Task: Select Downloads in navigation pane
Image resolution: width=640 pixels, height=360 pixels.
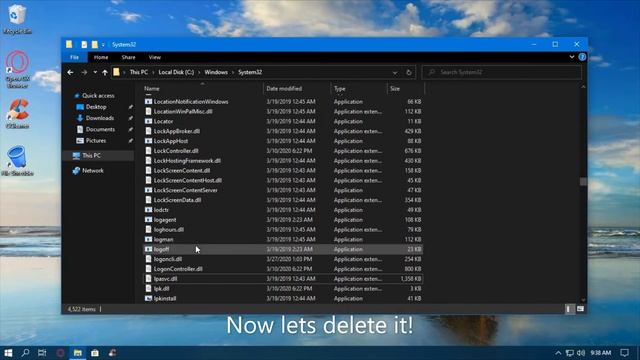Action: point(100,118)
